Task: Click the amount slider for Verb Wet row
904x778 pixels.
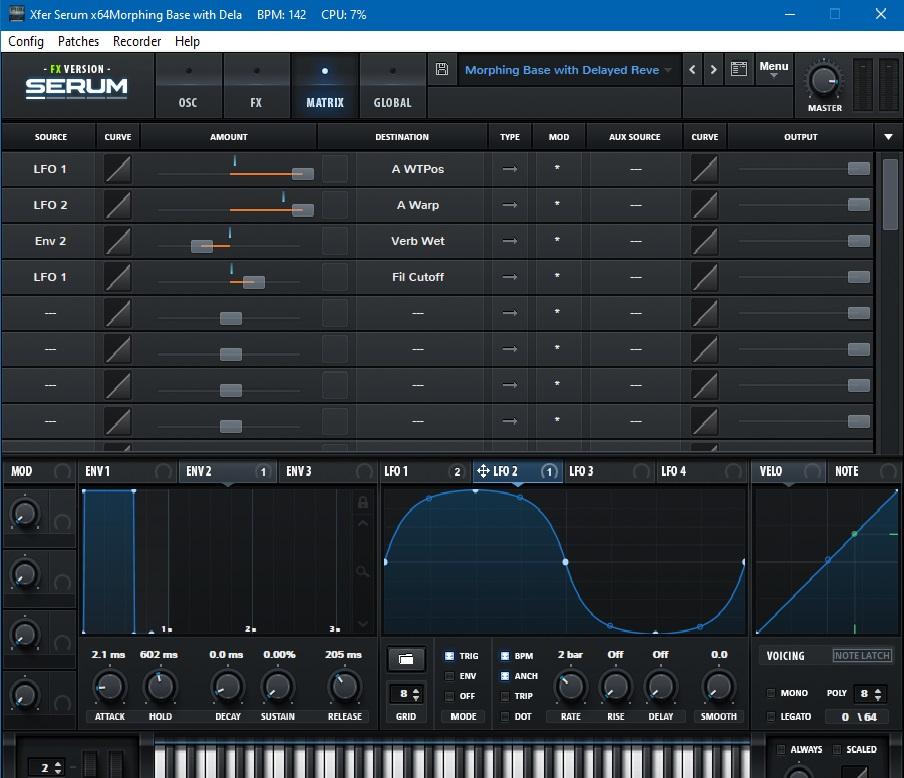Action: coord(202,246)
